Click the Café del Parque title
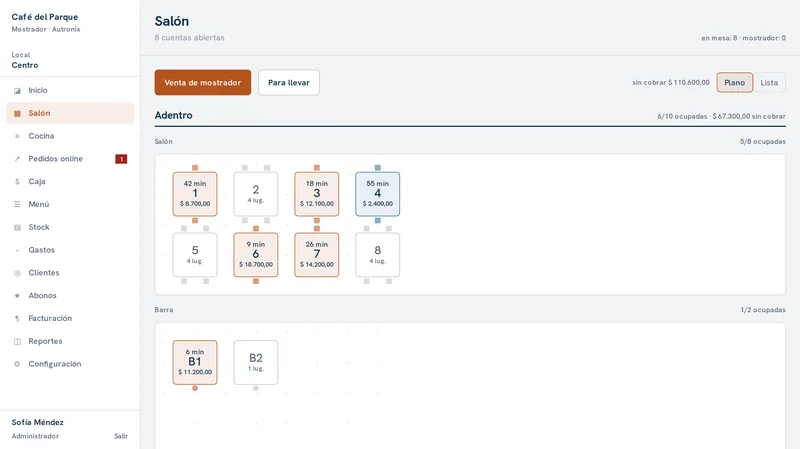This screenshot has width=800, height=449. point(45,17)
